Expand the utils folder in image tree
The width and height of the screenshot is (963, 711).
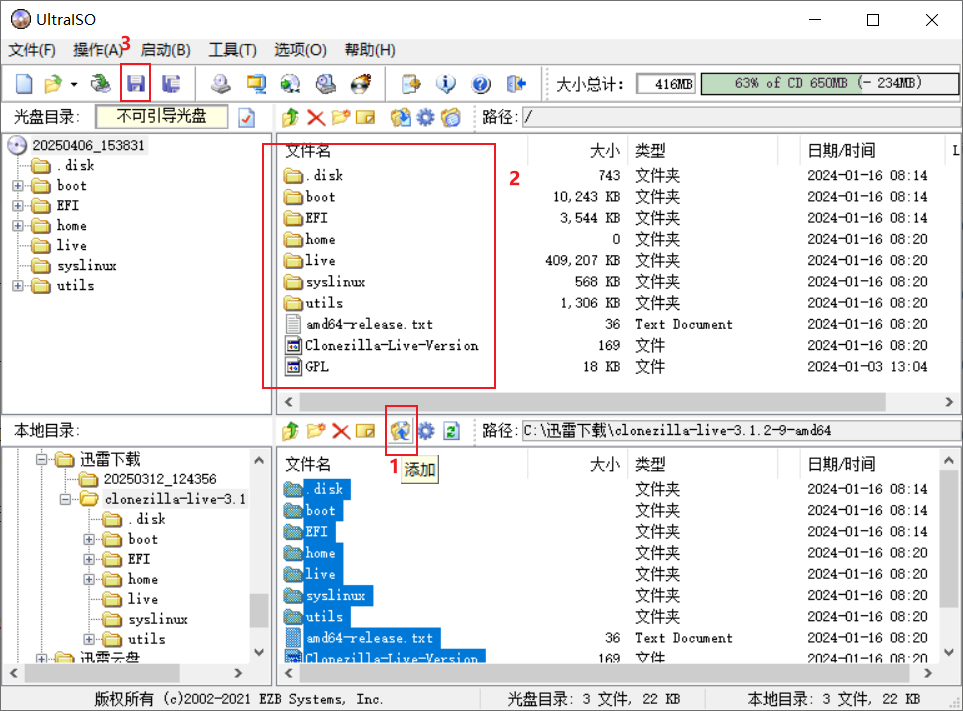(x=18, y=286)
